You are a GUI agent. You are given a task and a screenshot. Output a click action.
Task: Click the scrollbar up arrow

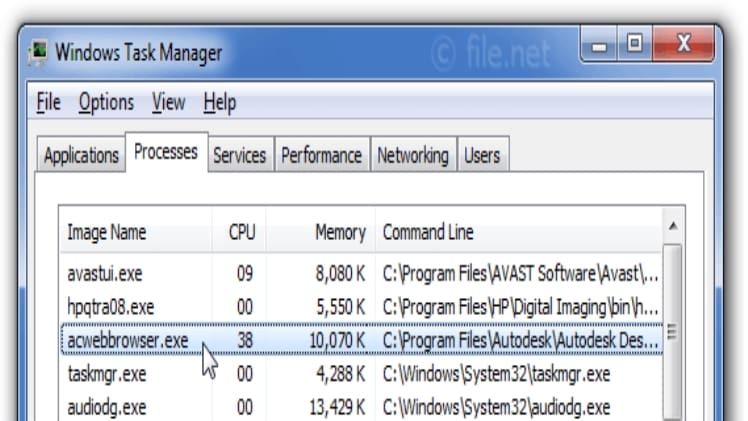[673, 224]
